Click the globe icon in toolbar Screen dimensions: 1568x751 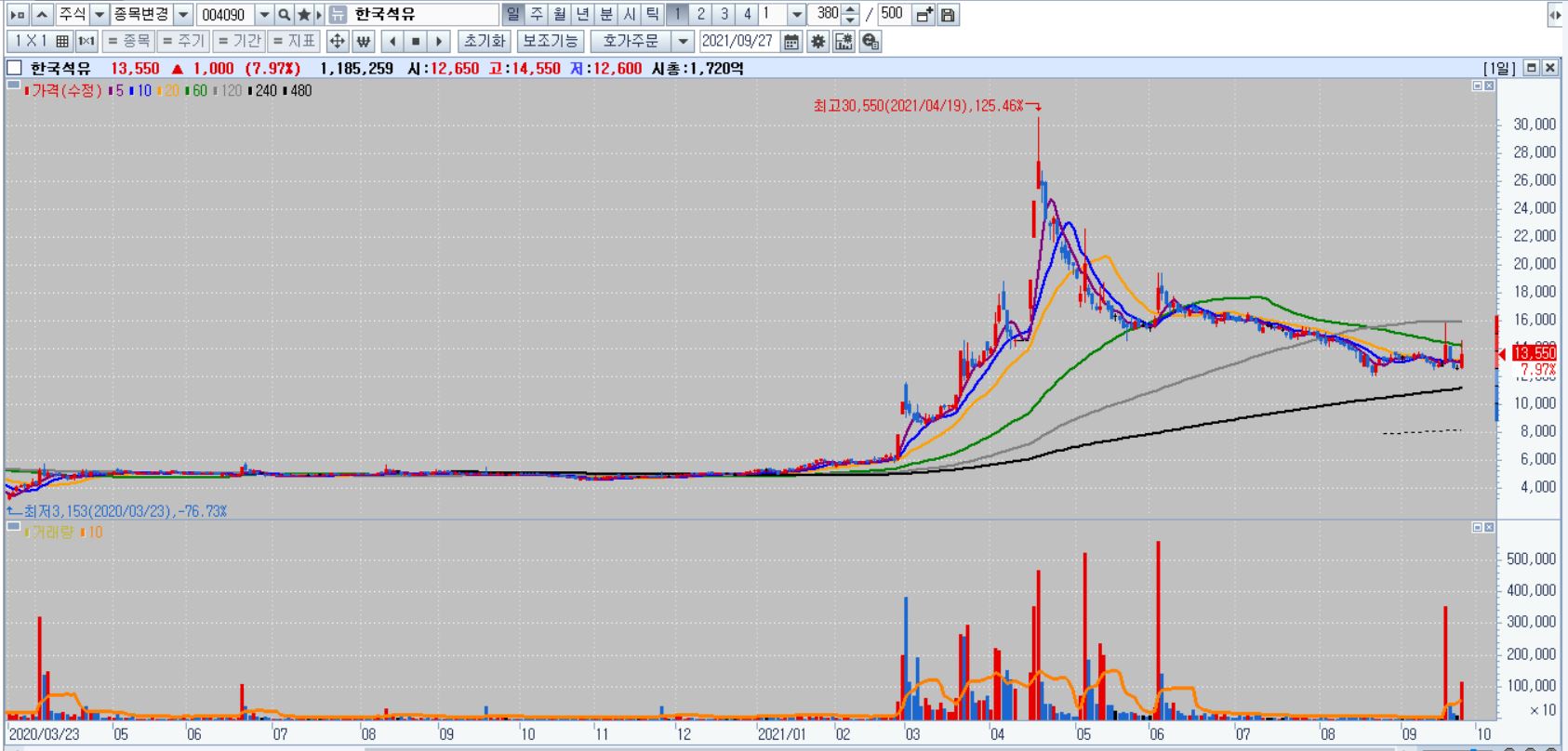(870, 41)
